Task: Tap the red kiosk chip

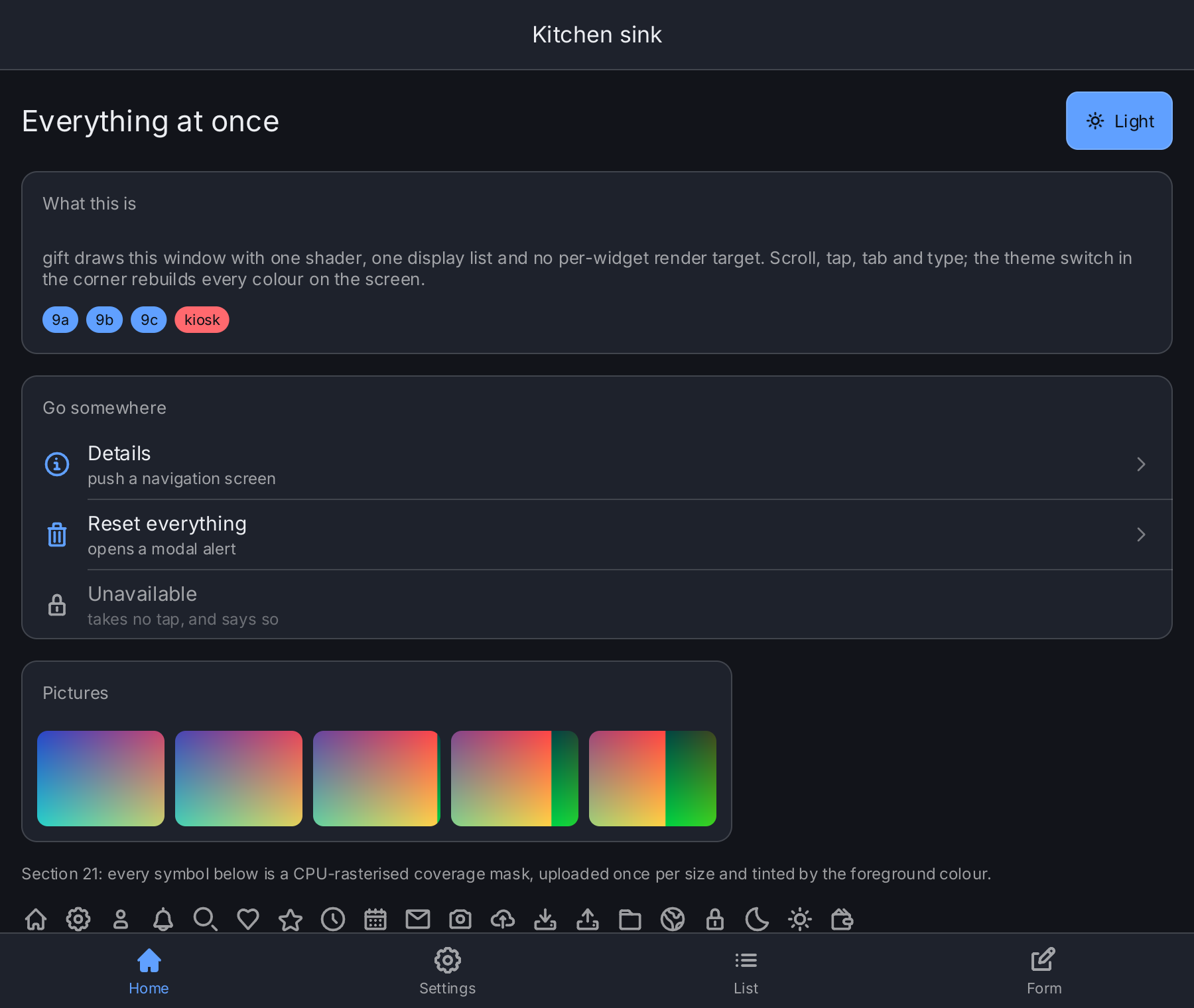Action: click(202, 320)
